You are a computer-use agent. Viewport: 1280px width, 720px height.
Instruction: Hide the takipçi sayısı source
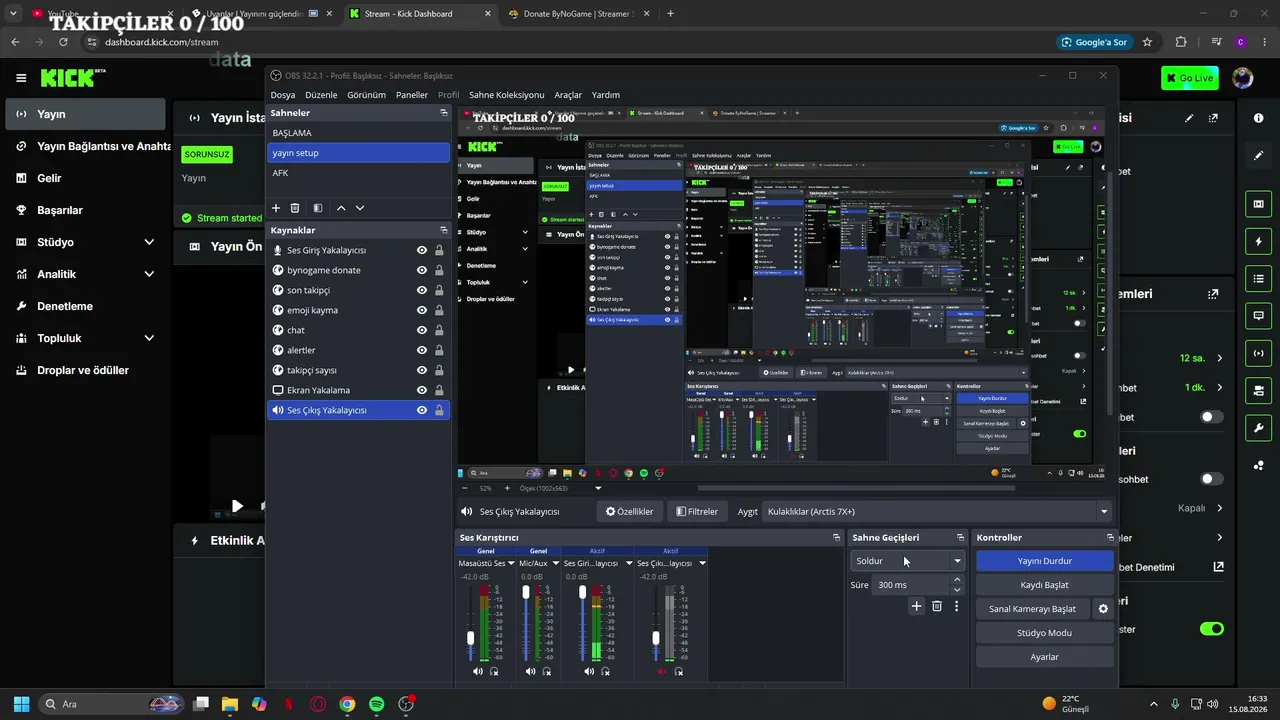coord(422,370)
